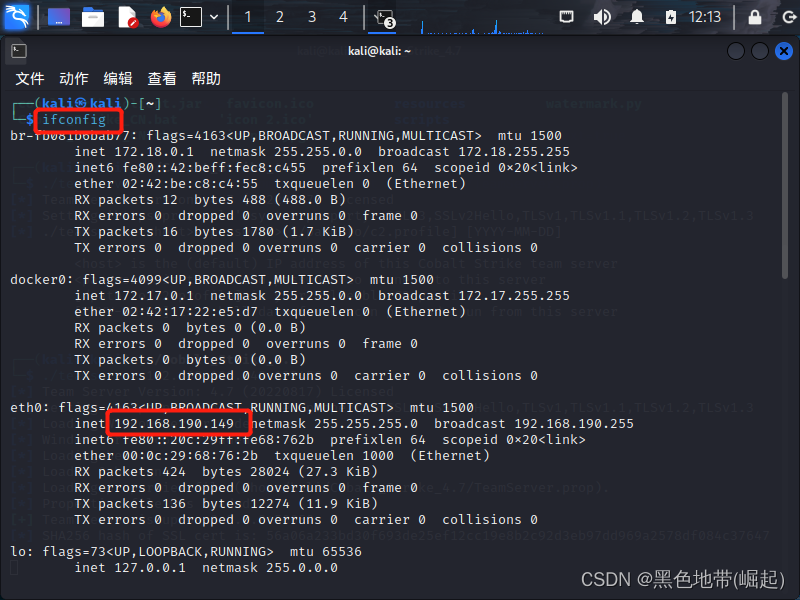Click the logout icon at panel right
This screenshot has height=600, width=800.
coord(788,15)
